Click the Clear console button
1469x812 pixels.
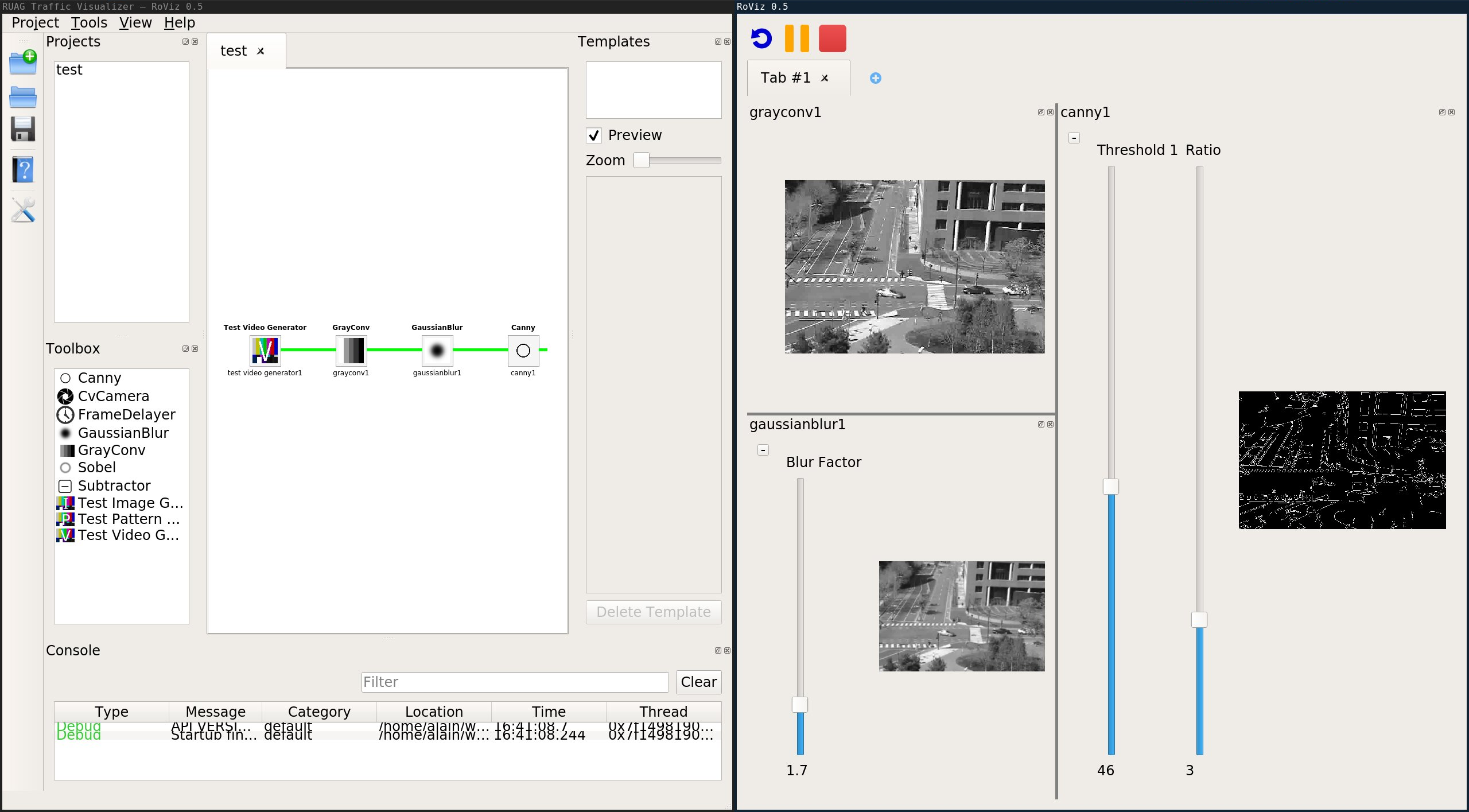pos(698,682)
